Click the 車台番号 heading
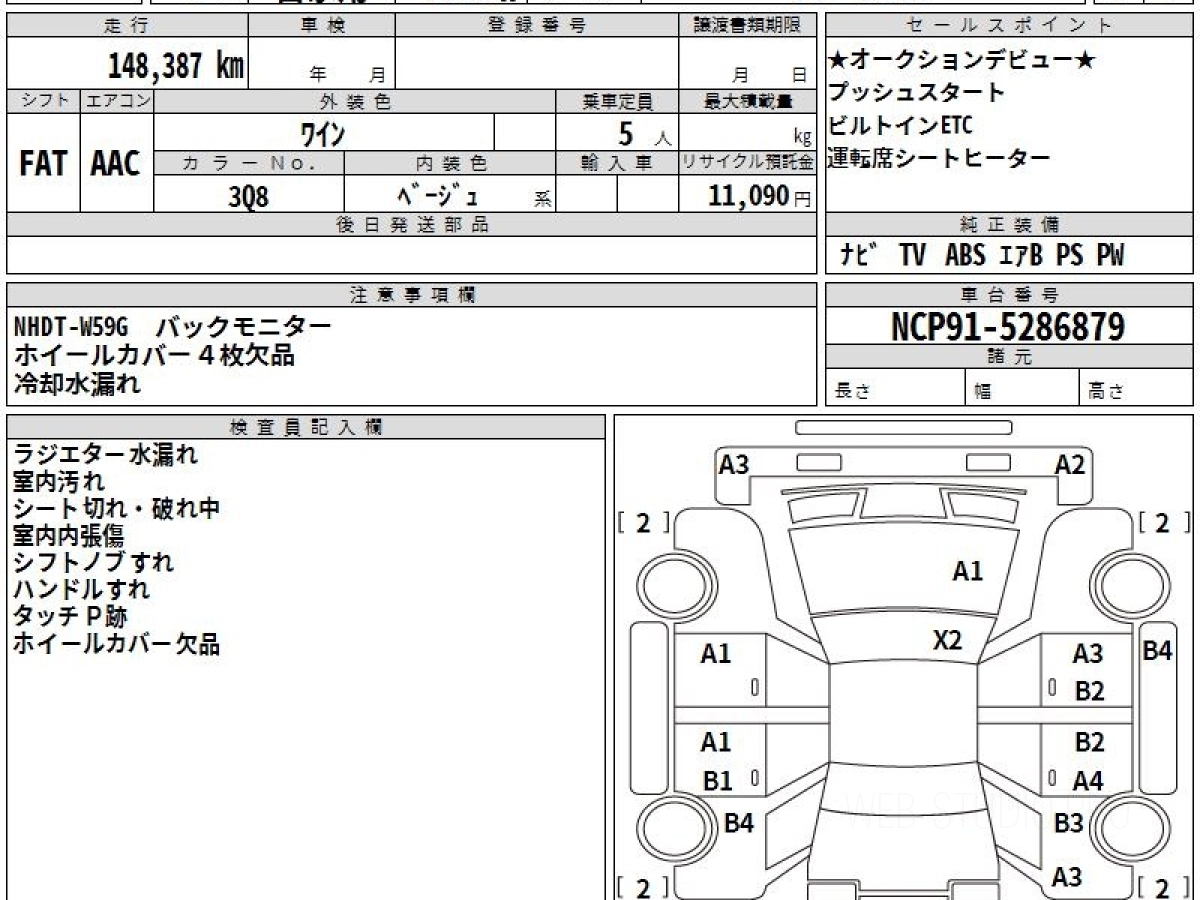Screen dimensions: 1200x900 coord(1009,295)
